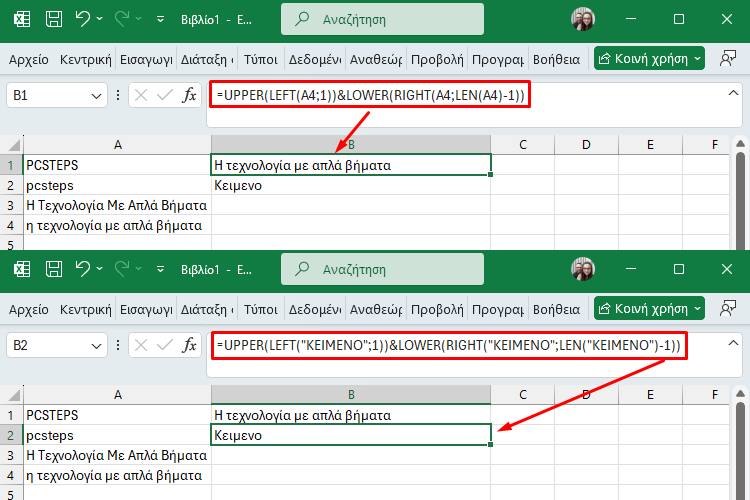Click the Cancel X in the top formula bar
750x500 pixels.
click(141, 95)
